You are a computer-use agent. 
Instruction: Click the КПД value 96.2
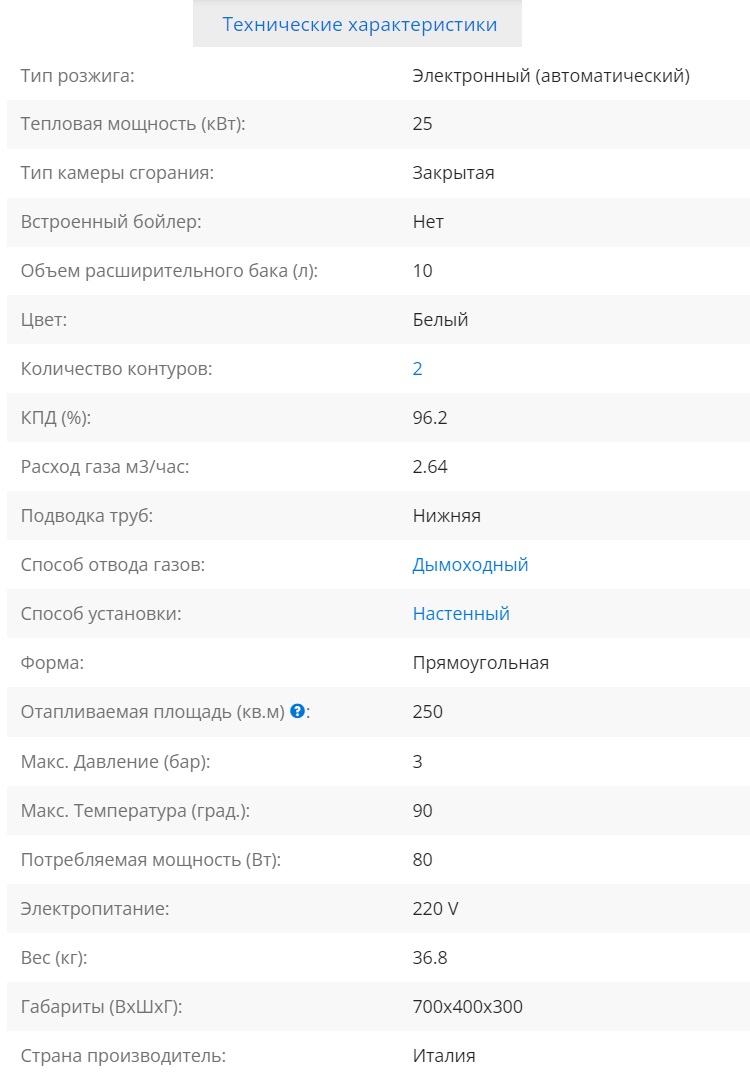(430, 418)
